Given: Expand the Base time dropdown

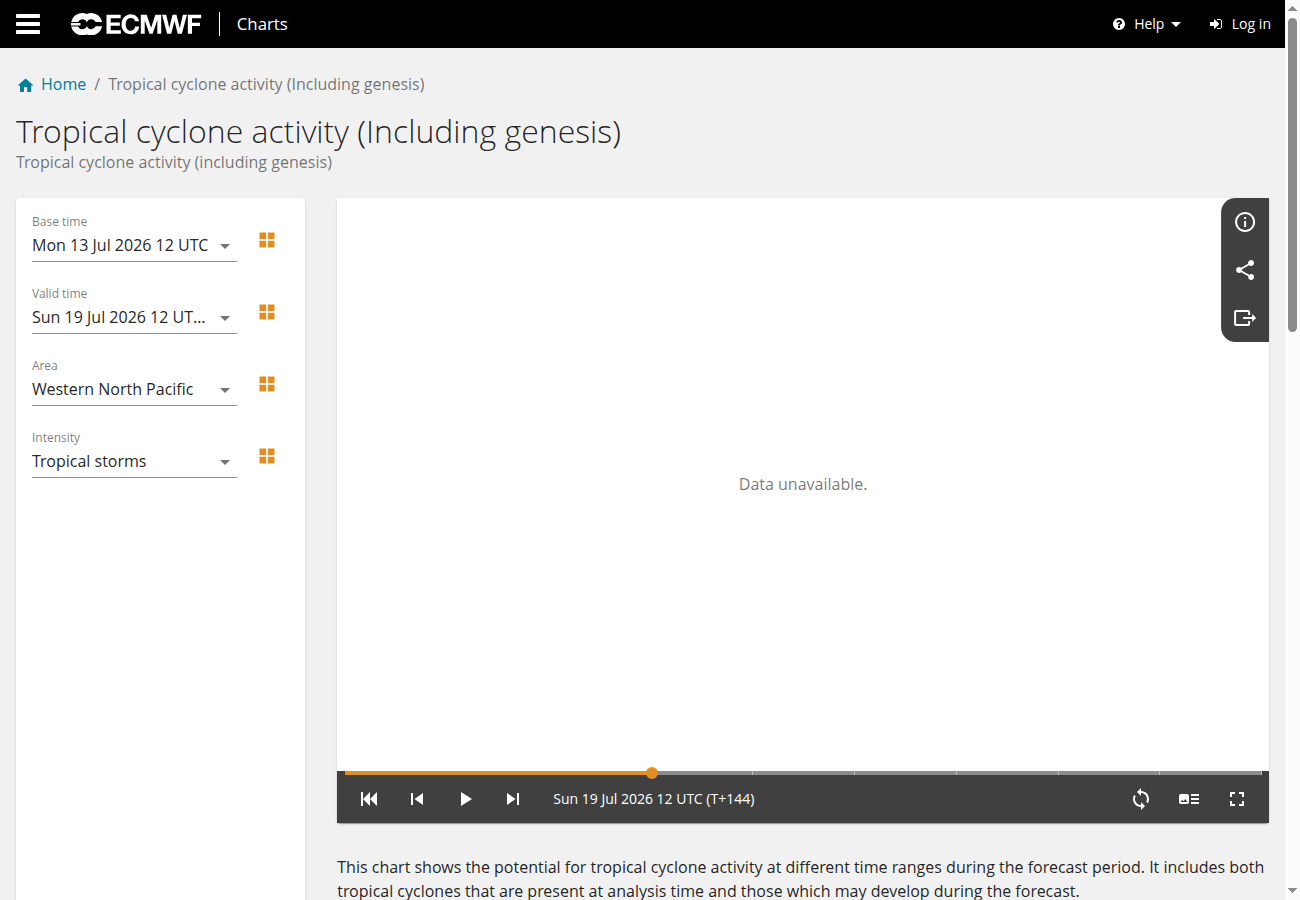Looking at the screenshot, I should tap(134, 246).
